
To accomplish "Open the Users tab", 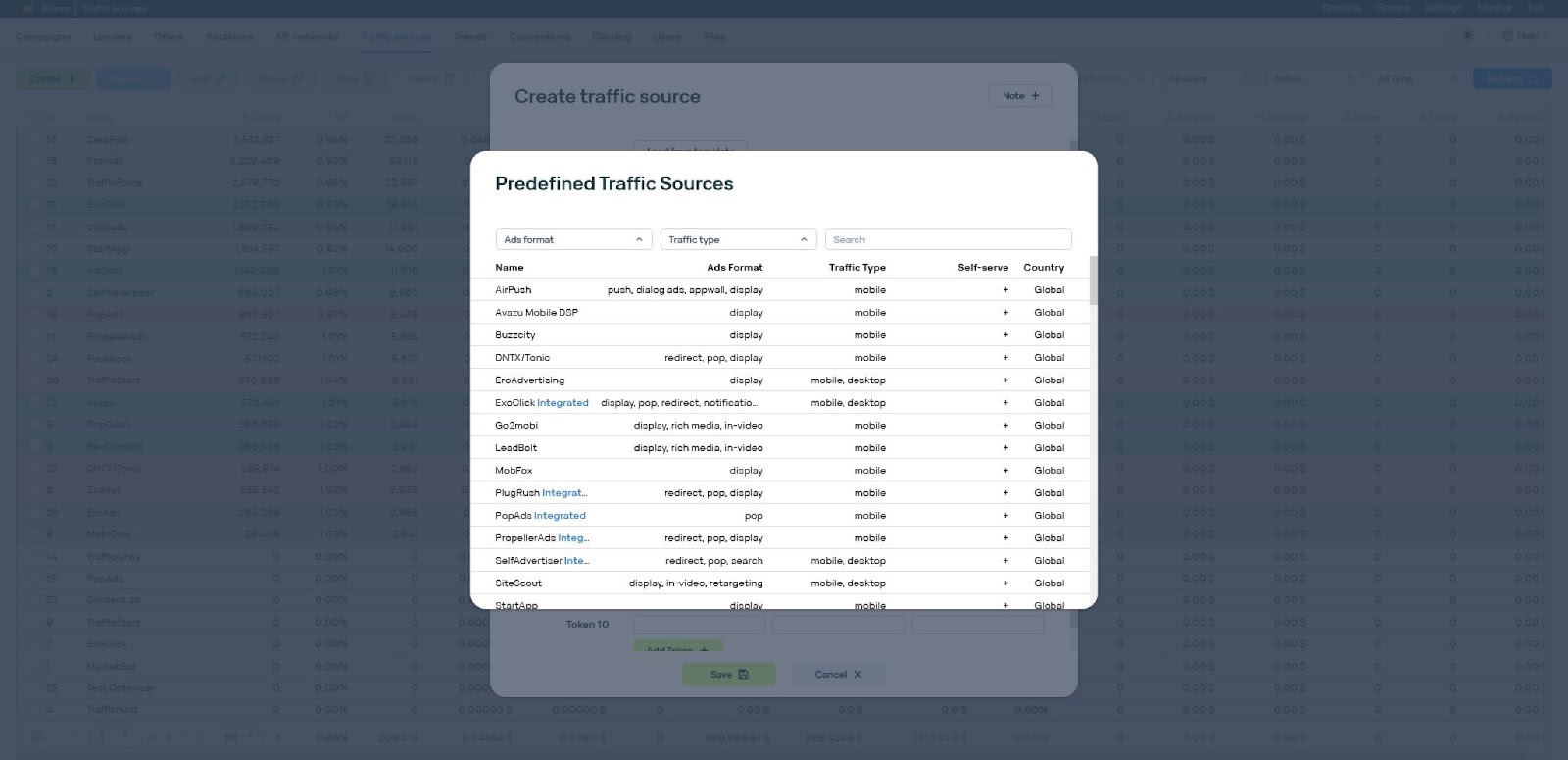I will point(667,37).
